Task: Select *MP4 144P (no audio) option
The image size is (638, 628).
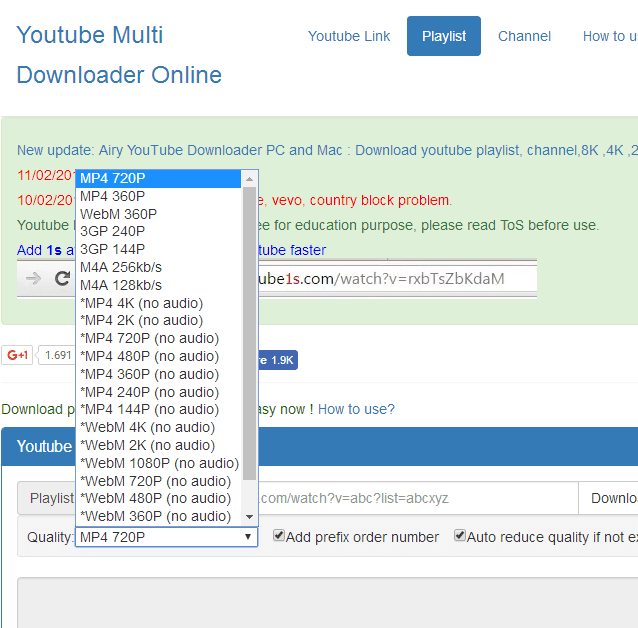Action: pos(158,409)
